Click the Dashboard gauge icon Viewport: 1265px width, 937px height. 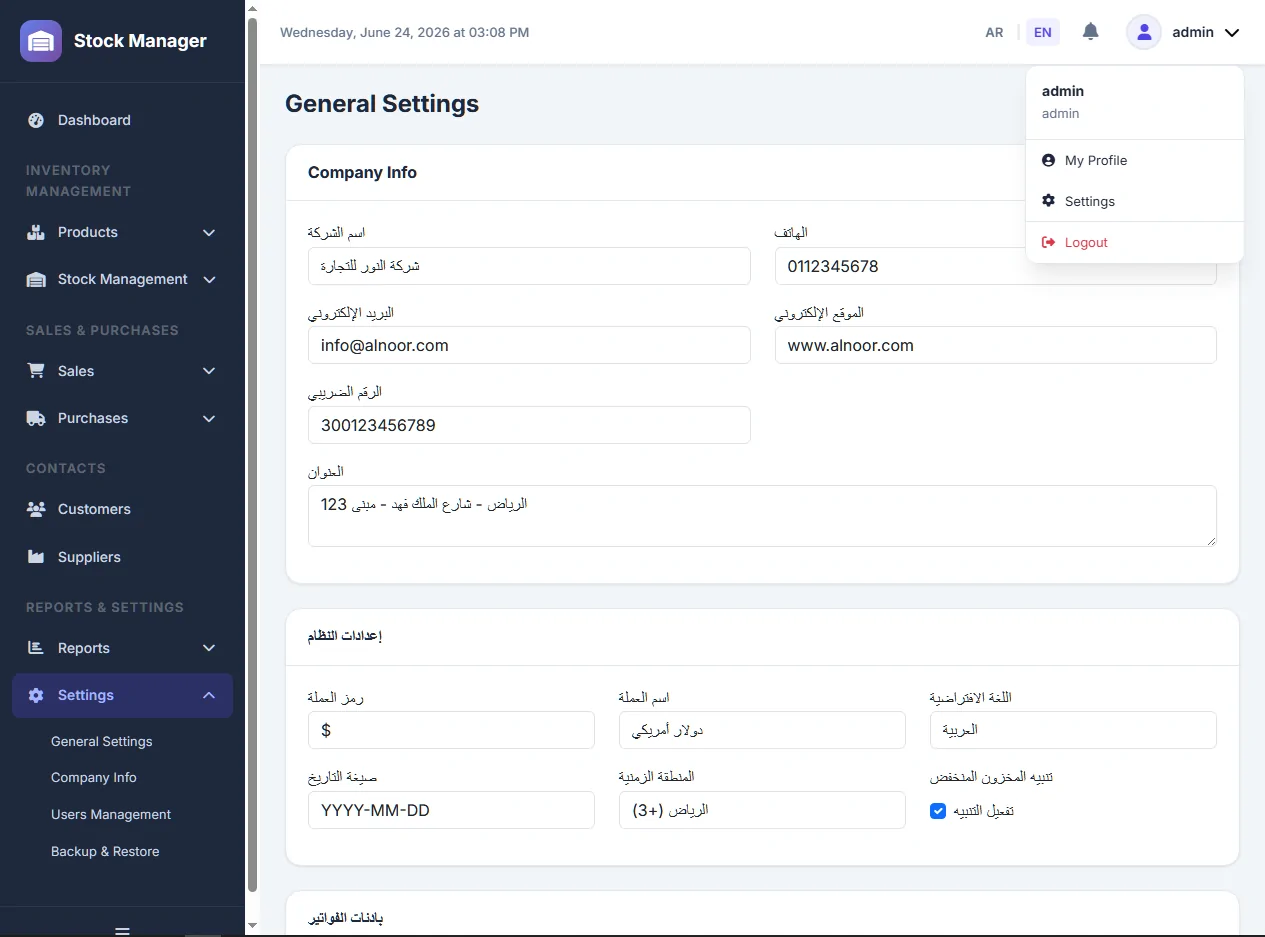[36, 120]
